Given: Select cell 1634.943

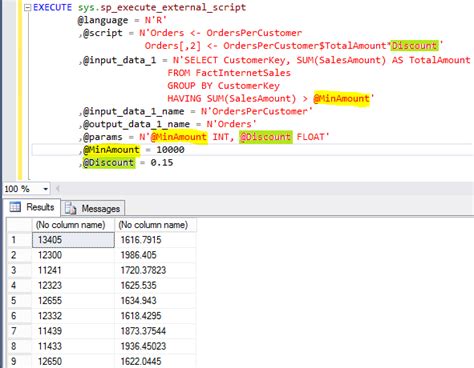Looking at the screenshot, I should [155, 301].
